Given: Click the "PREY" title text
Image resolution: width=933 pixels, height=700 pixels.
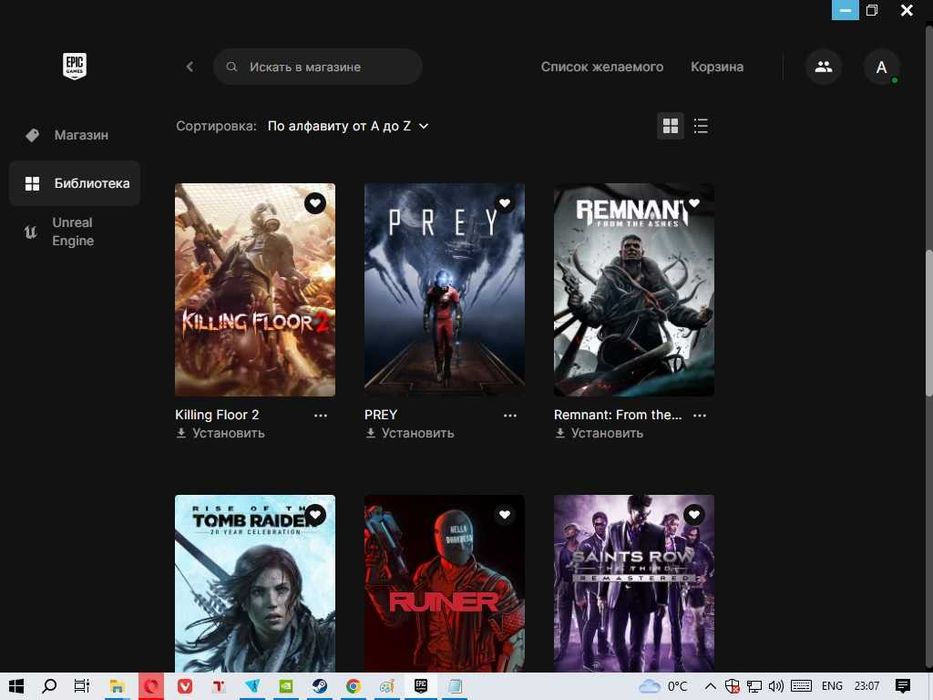Looking at the screenshot, I should [381, 415].
